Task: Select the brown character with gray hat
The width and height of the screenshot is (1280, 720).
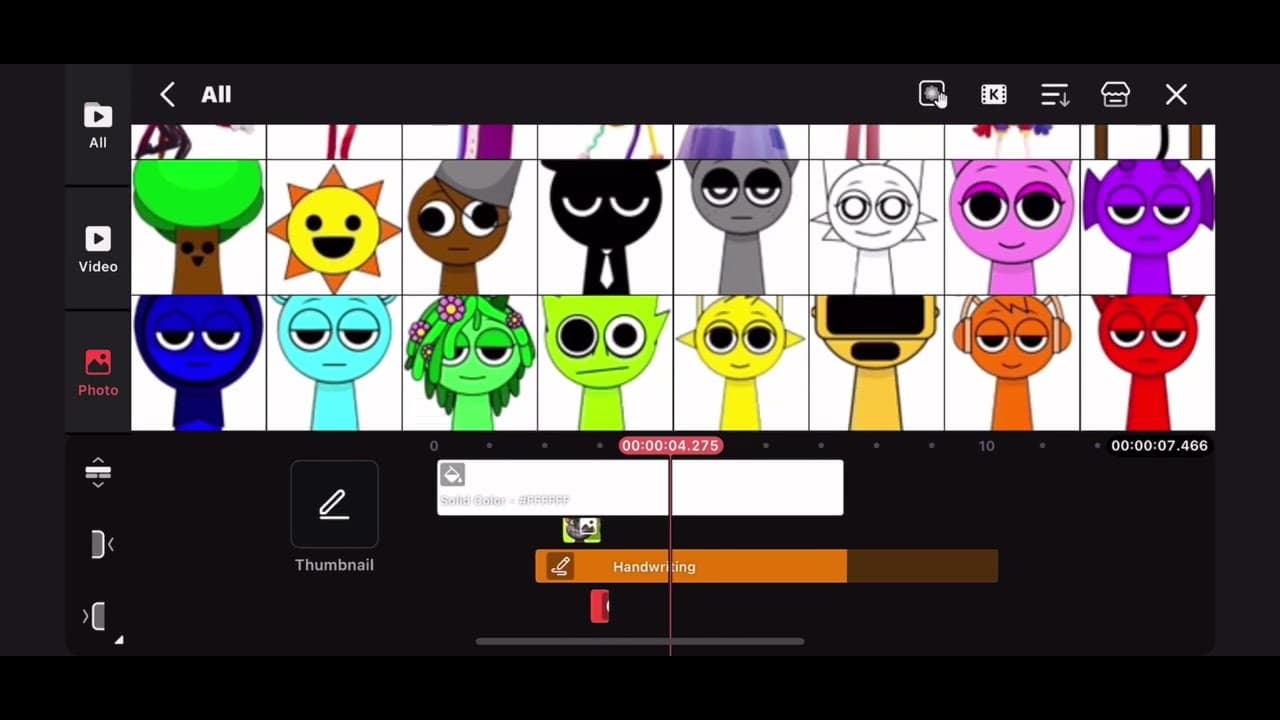Action: (x=470, y=227)
